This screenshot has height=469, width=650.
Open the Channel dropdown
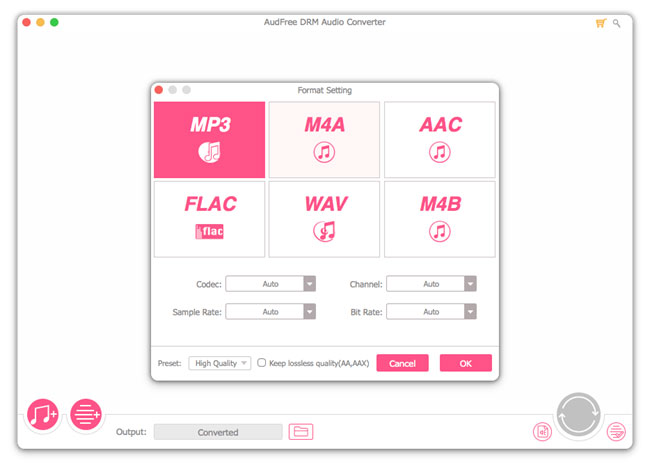432,284
